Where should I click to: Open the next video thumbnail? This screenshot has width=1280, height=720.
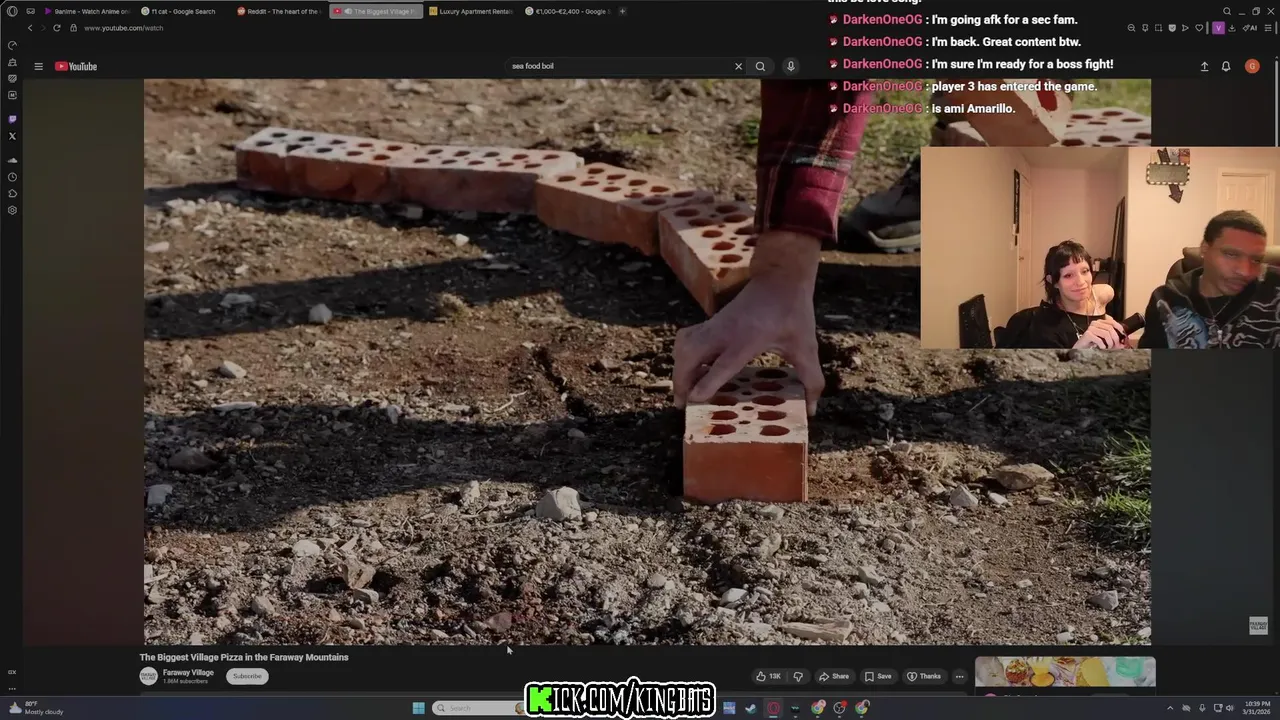1065,672
